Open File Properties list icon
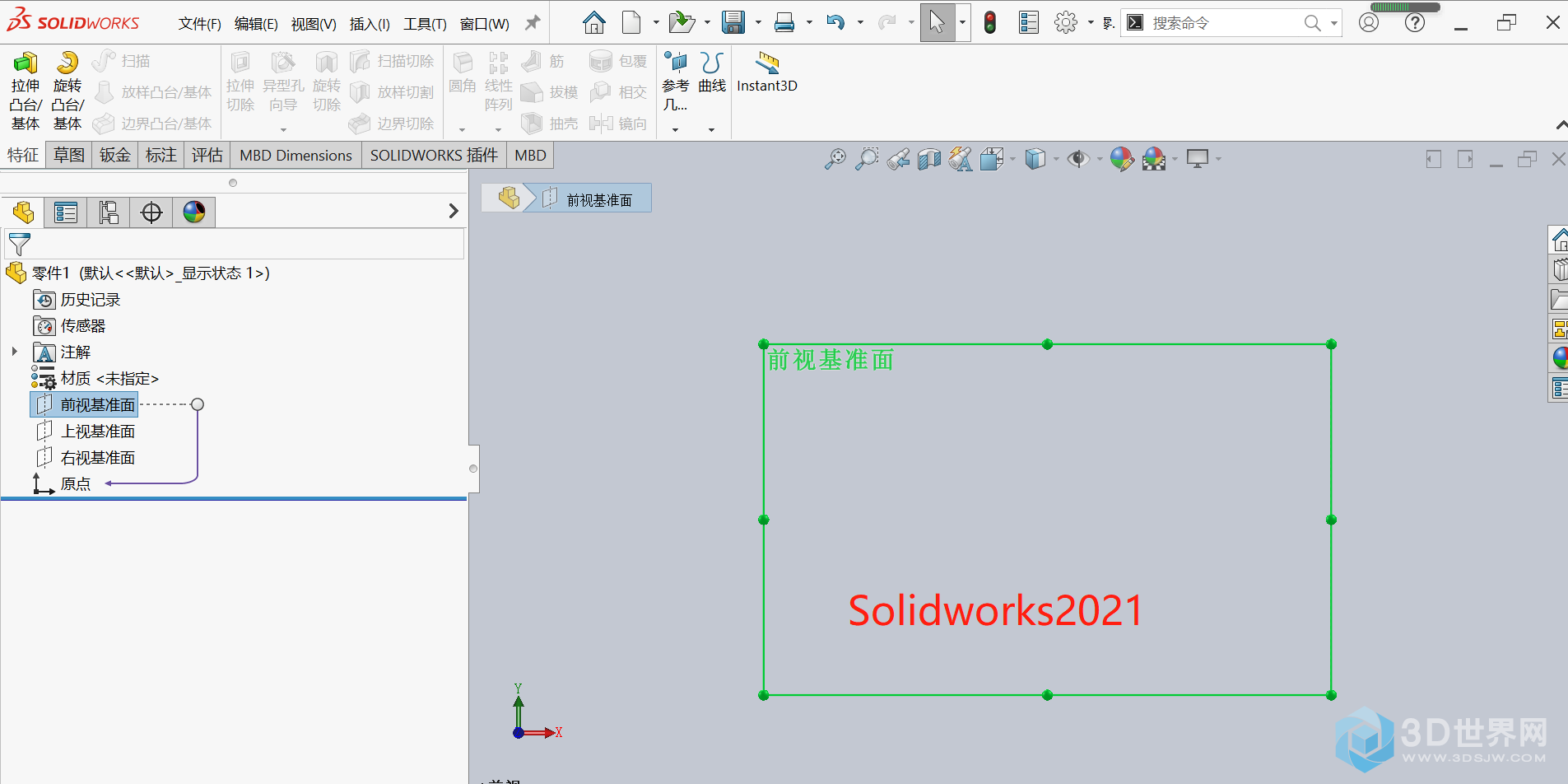 (x=1029, y=22)
